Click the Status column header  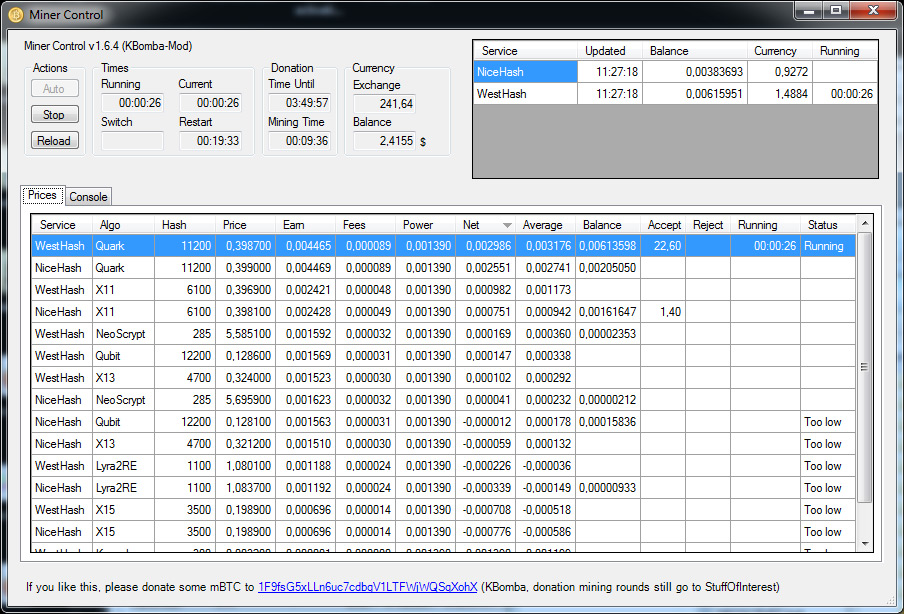coord(828,225)
